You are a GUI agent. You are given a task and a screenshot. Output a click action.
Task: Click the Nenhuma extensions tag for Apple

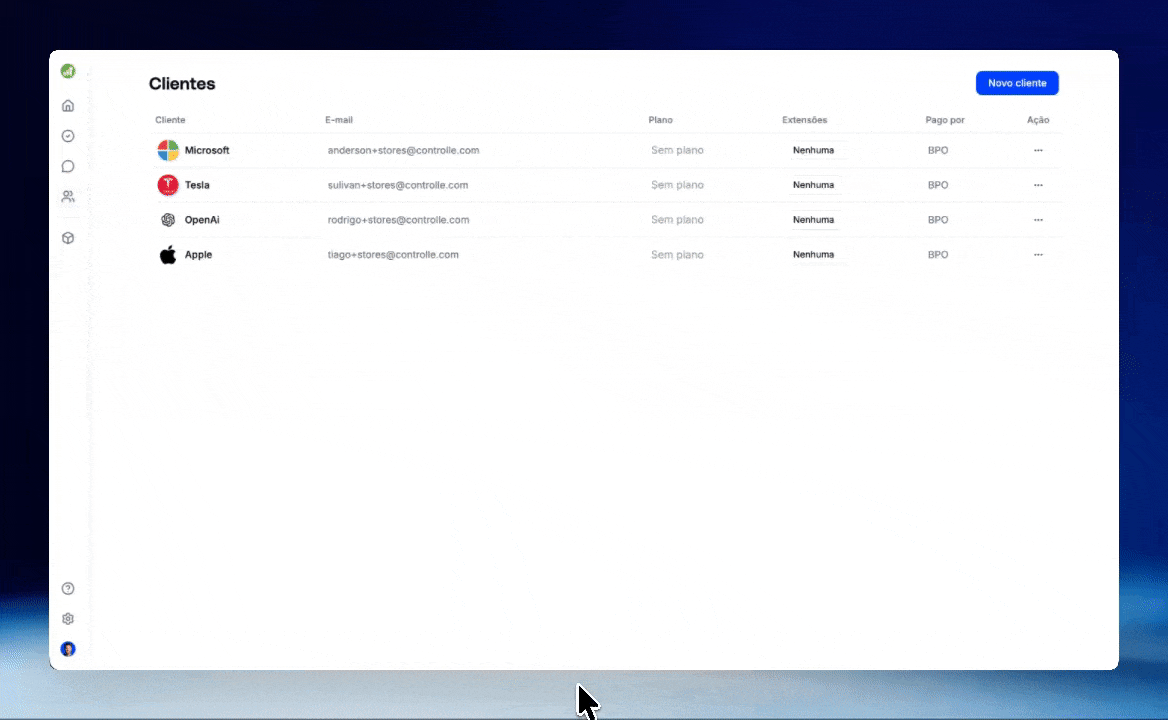pos(813,255)
